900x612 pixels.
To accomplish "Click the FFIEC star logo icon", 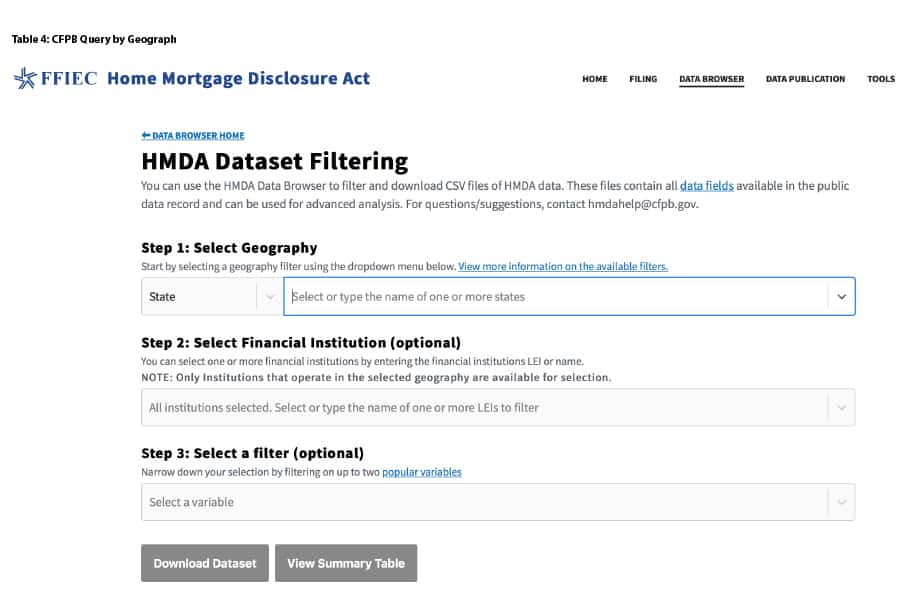I will pos(25,78).
